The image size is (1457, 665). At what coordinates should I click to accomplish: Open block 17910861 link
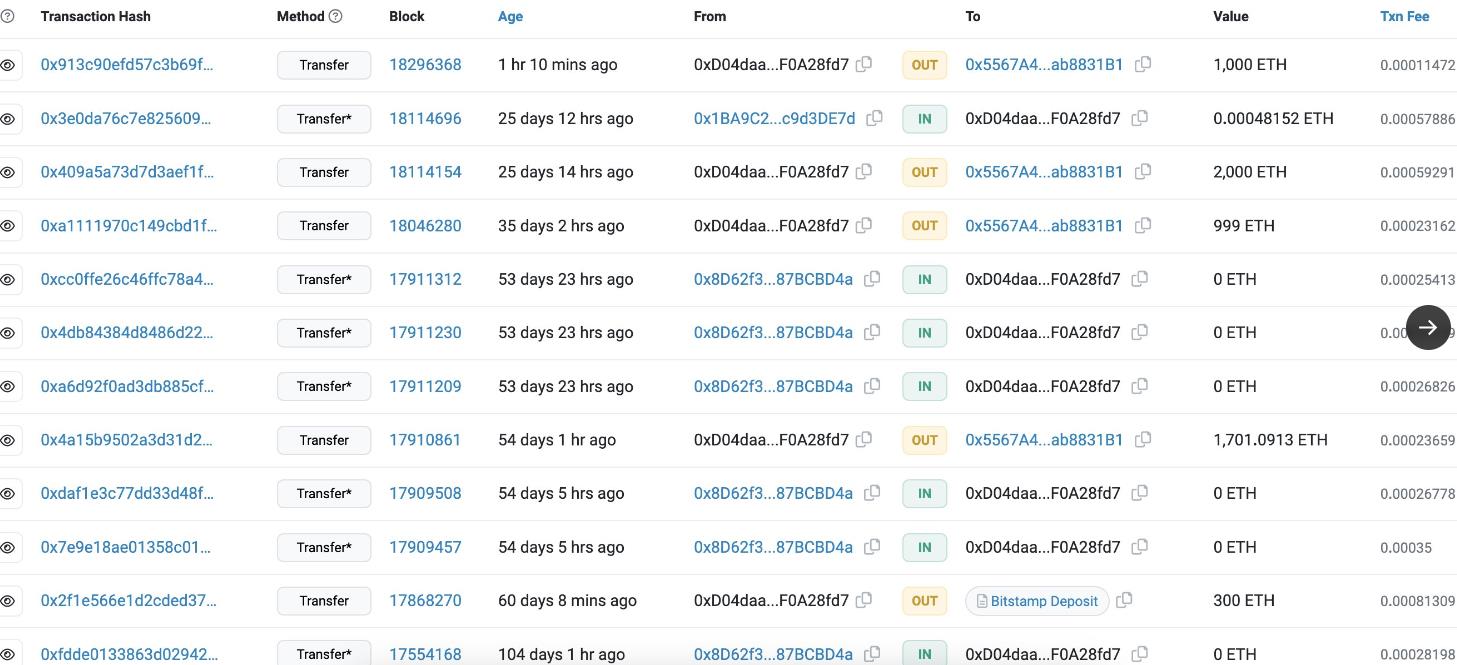coord(425,439)
